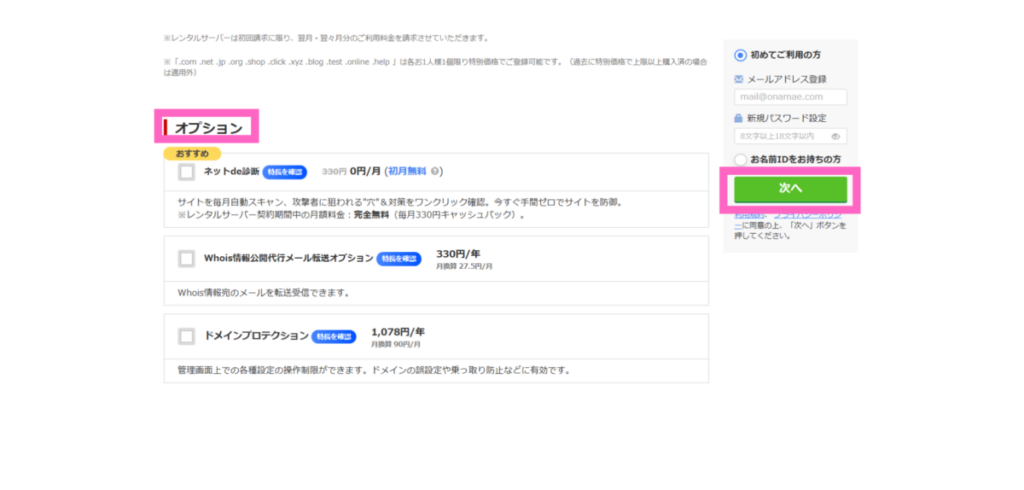Click the help icon next to 初月無料
Screen dimensions: 1024x490
coord(437,171)
